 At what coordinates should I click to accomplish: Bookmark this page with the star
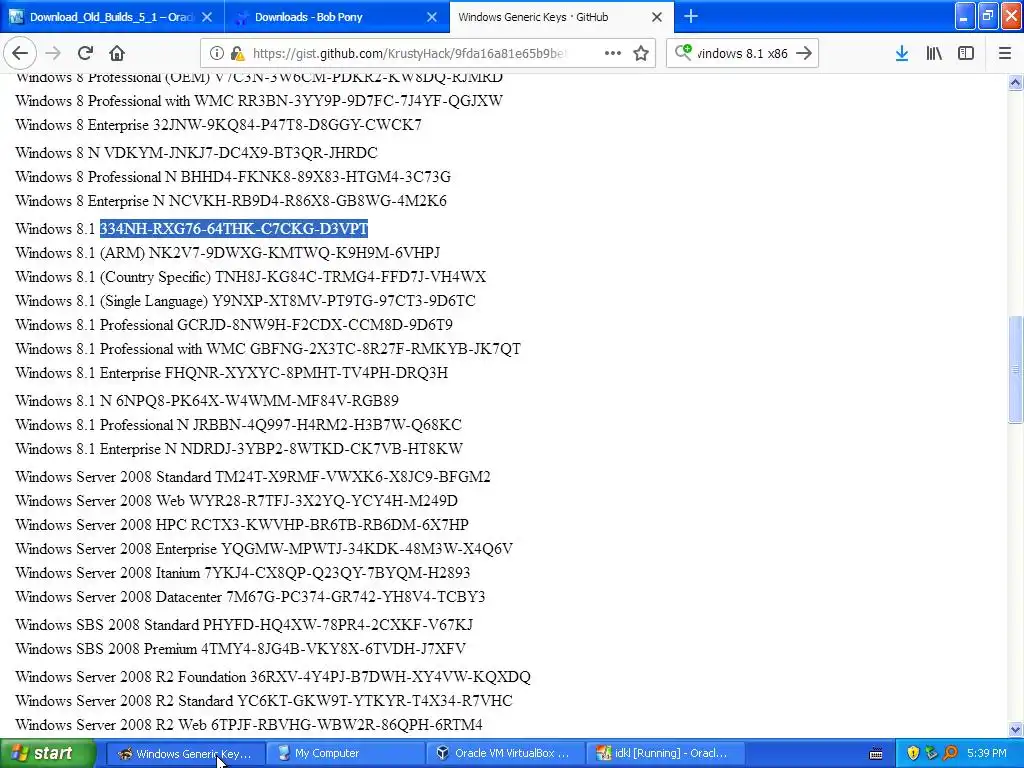click(641, 53)
